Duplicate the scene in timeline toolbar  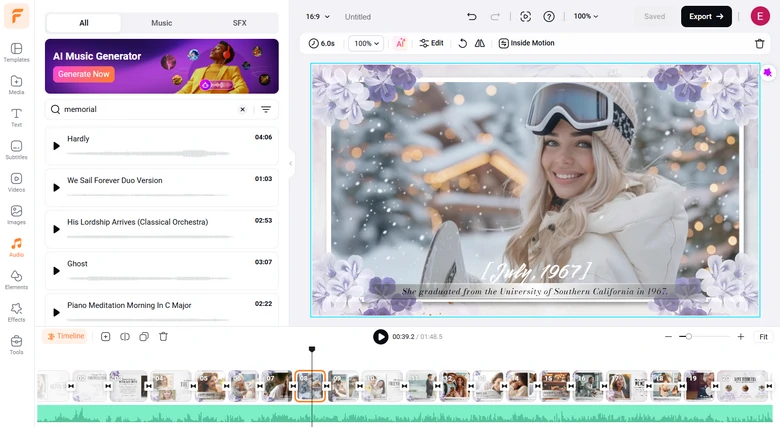(144, 337)
